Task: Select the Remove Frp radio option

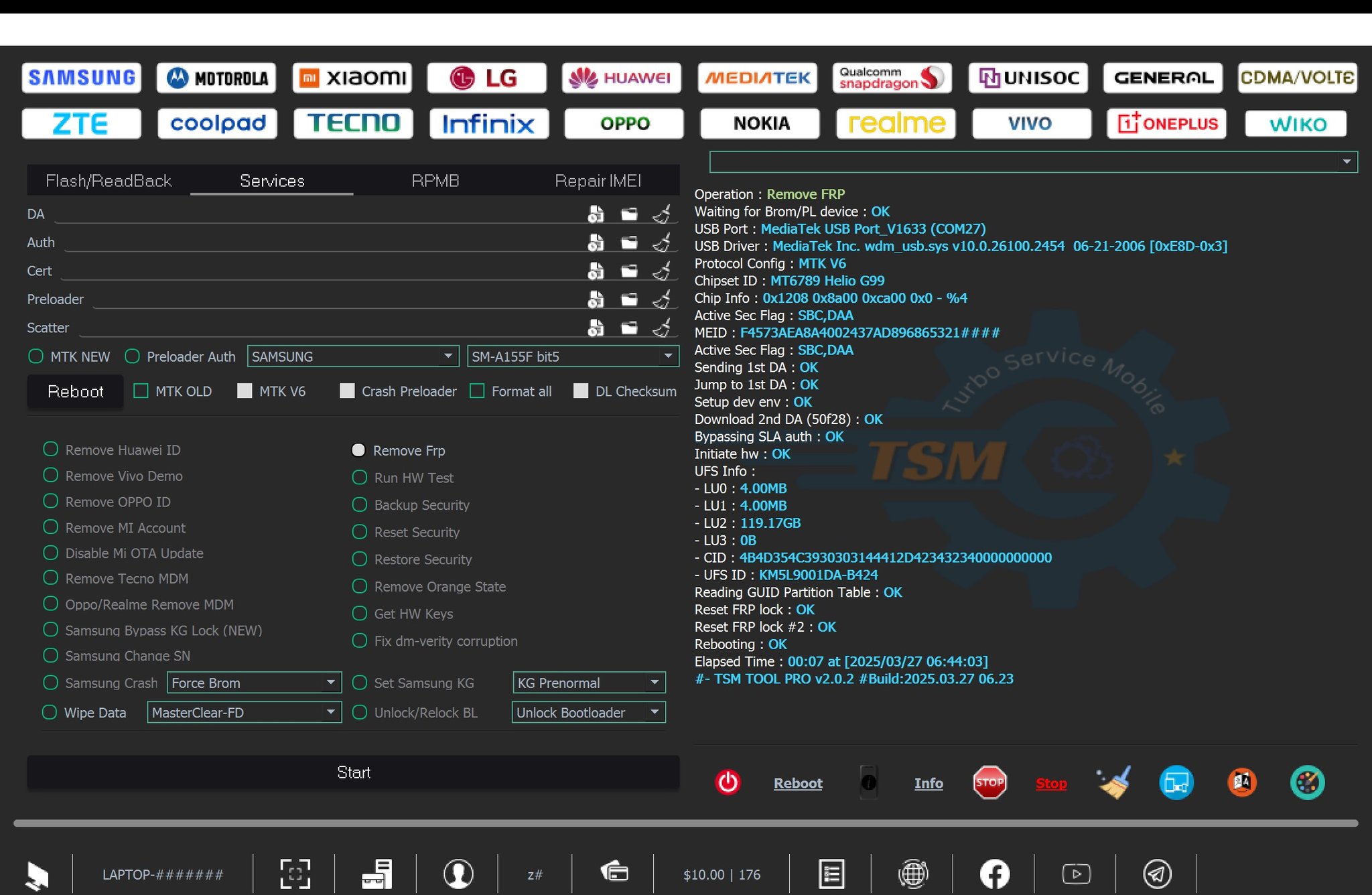Action: tap(358, 450)
